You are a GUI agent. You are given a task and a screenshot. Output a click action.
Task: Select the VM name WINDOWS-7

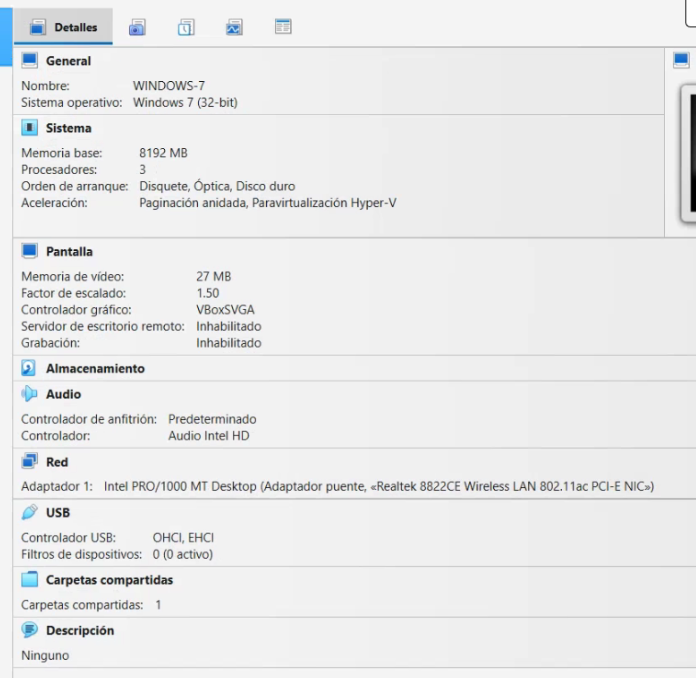click(169, 86)
